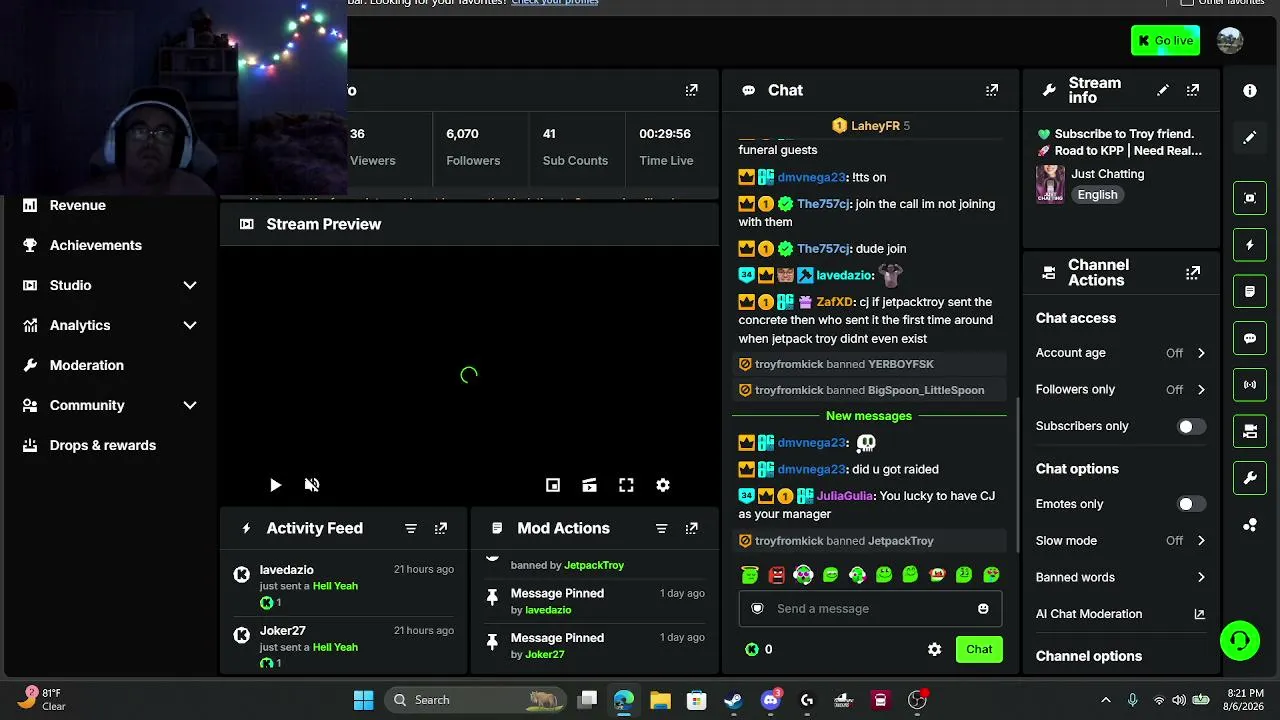
Task: Play the stream preview
Action: click(275, 485)
